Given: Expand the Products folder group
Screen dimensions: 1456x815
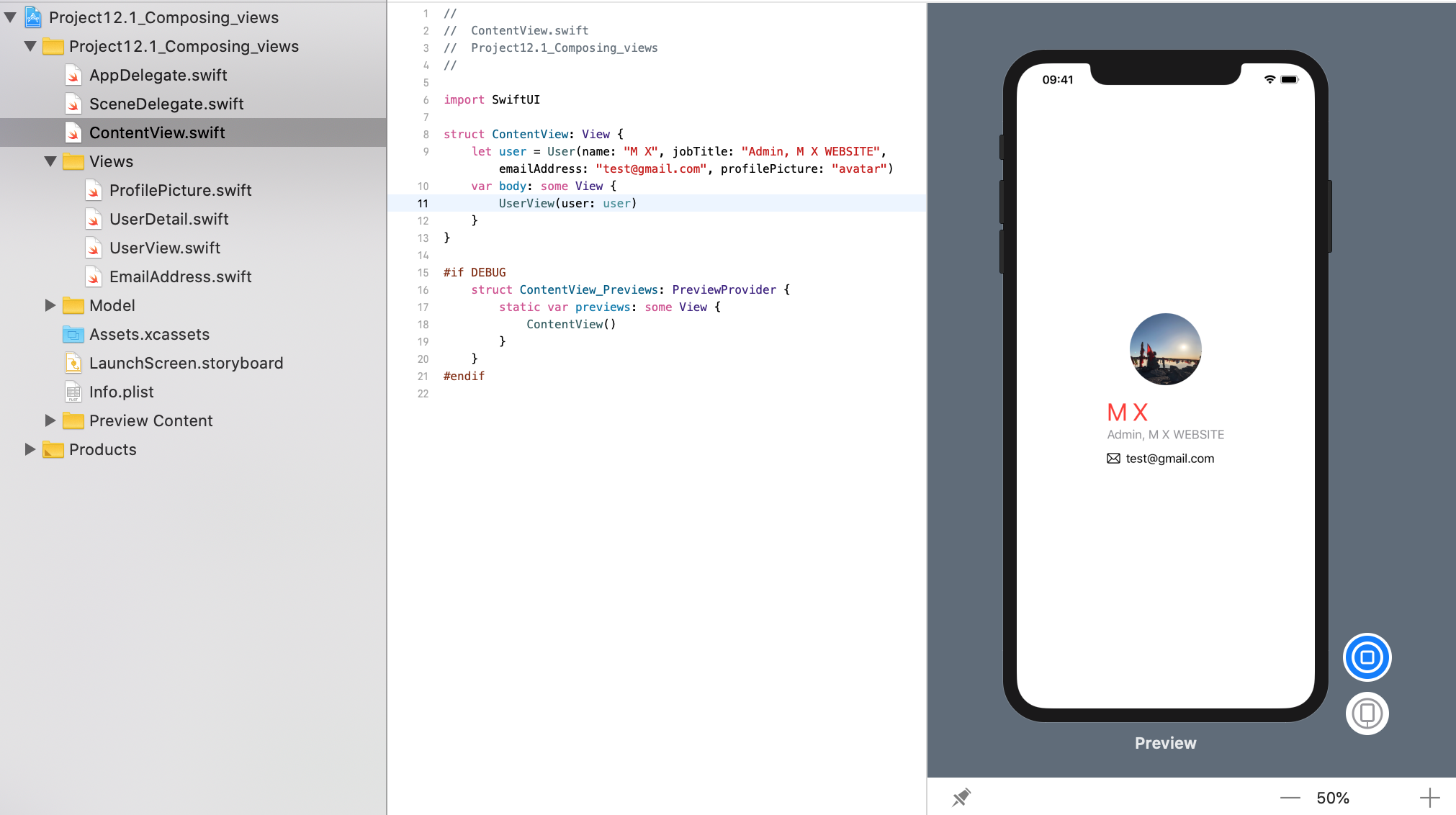Looking at the screenshot, I should tap(30, 449).
